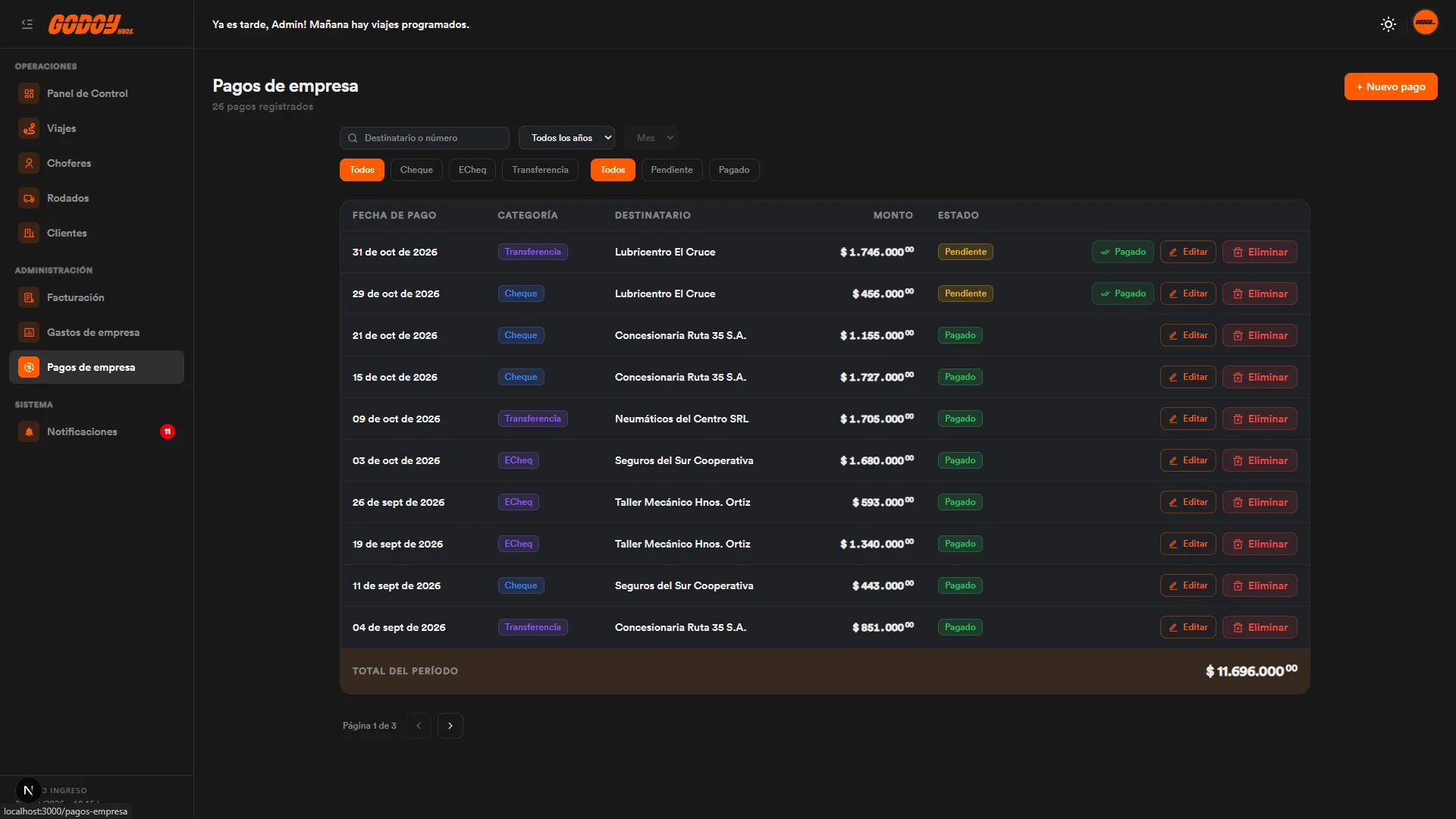Click the Rodados truck icon
The width and height of the screenshot is (1456, 819).
coord(29,198)
